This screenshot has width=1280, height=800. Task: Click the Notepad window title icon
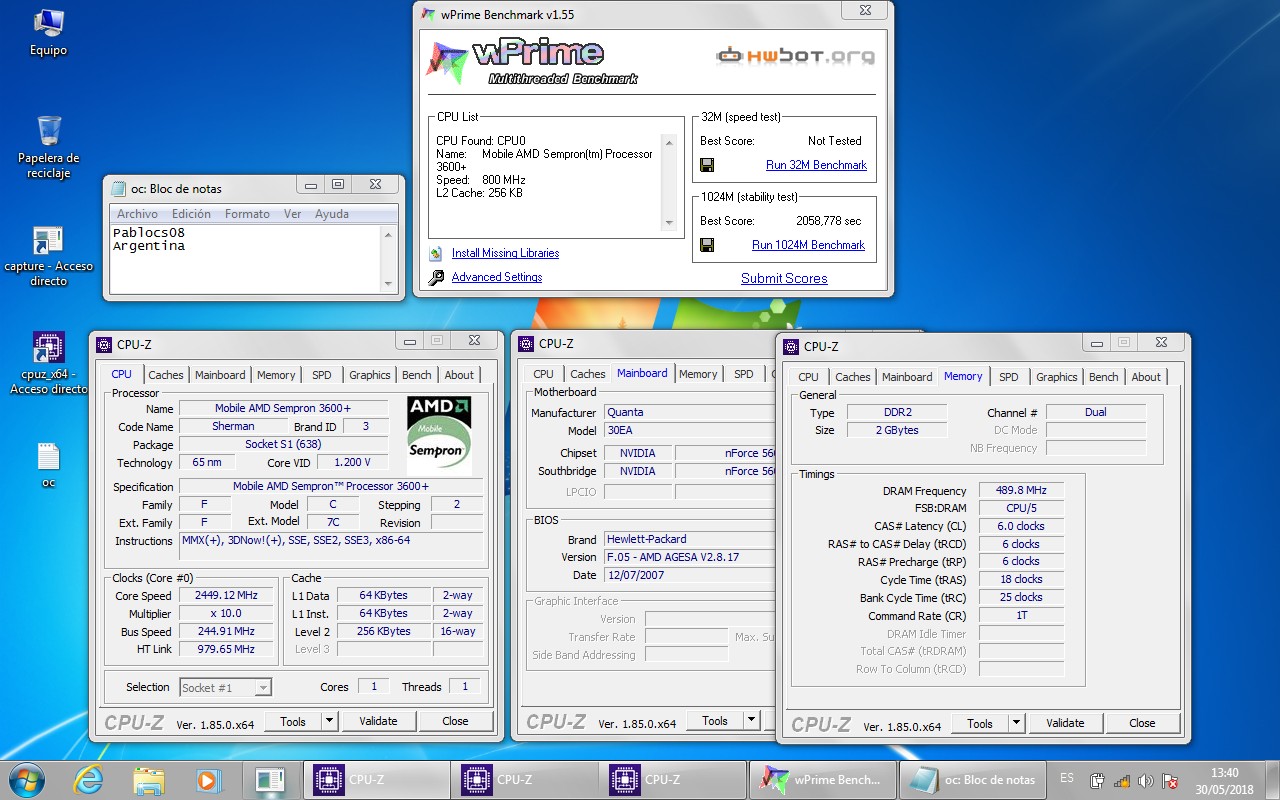point(118,188)
